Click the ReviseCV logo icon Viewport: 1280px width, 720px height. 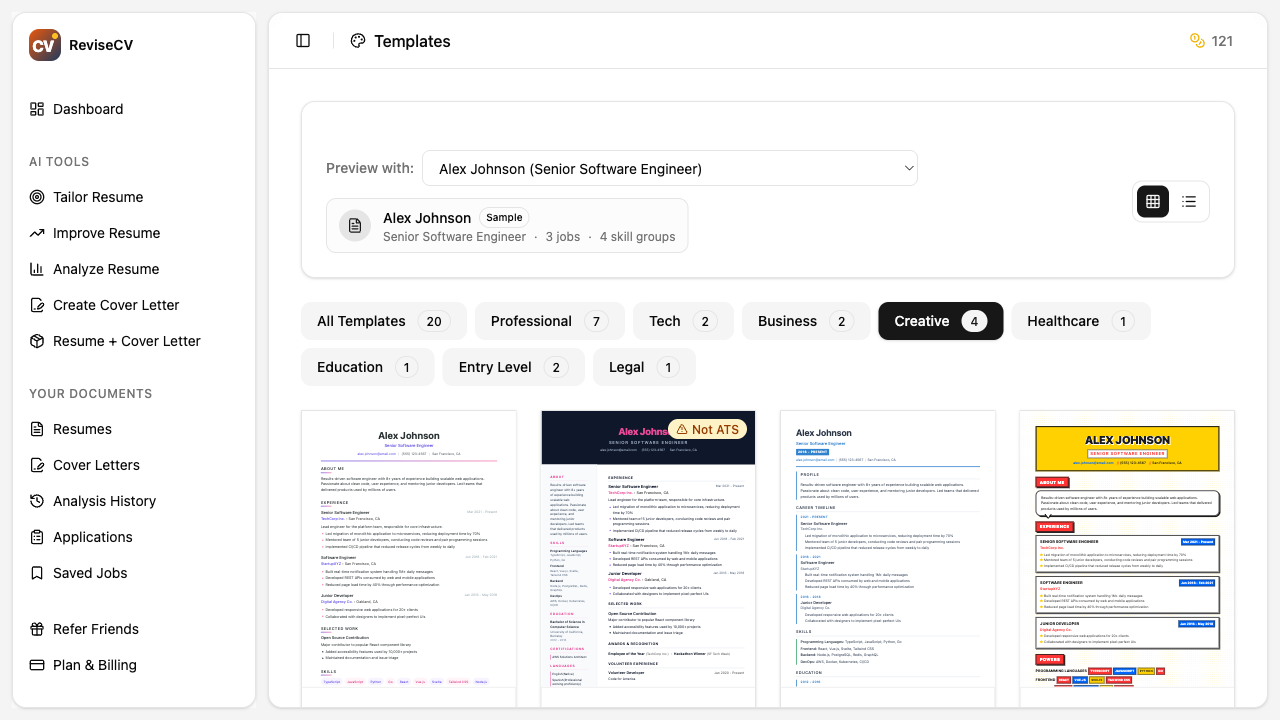pos(44,44)
